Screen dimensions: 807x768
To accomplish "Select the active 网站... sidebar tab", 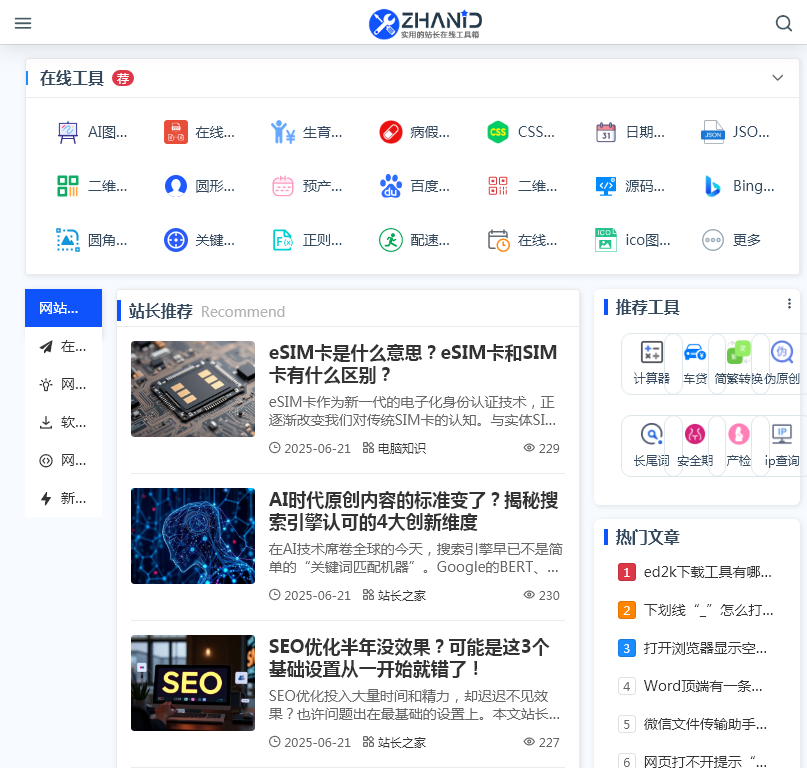I will pyautogui.click(x=63, y=308).
